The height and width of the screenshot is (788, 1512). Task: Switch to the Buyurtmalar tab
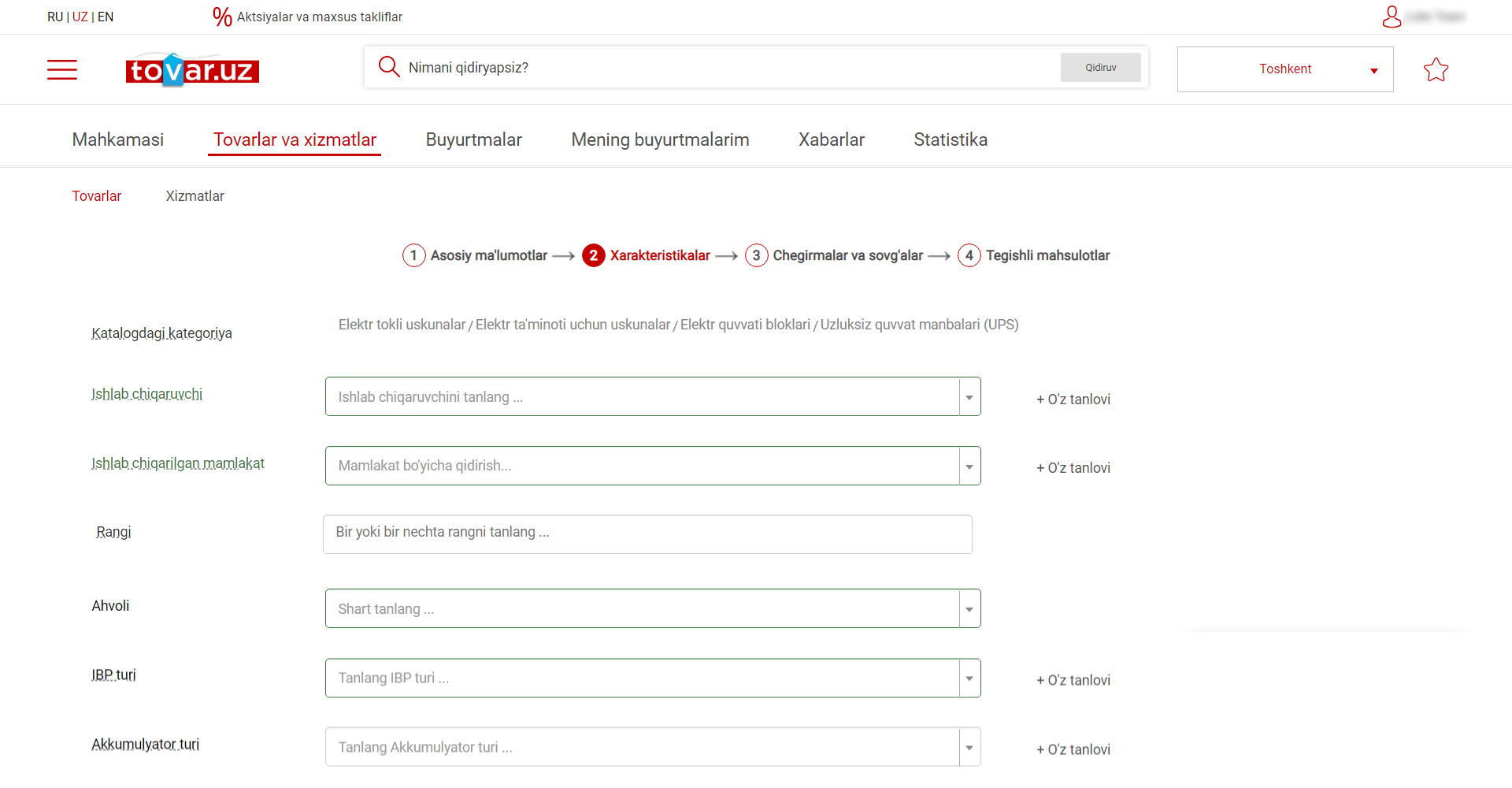(474, 139)
